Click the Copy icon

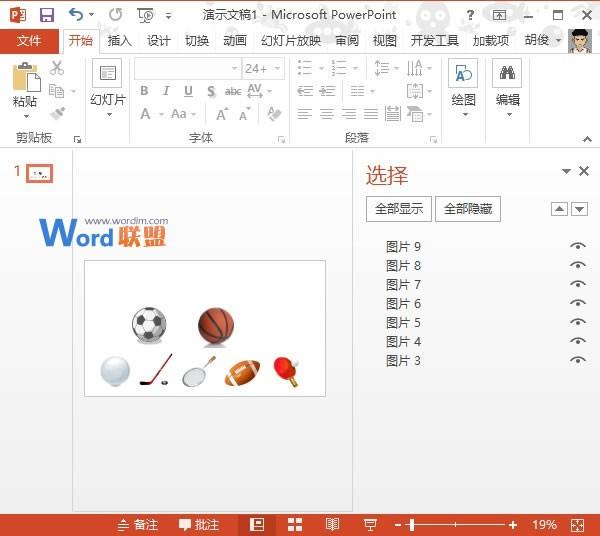[57, 91]
